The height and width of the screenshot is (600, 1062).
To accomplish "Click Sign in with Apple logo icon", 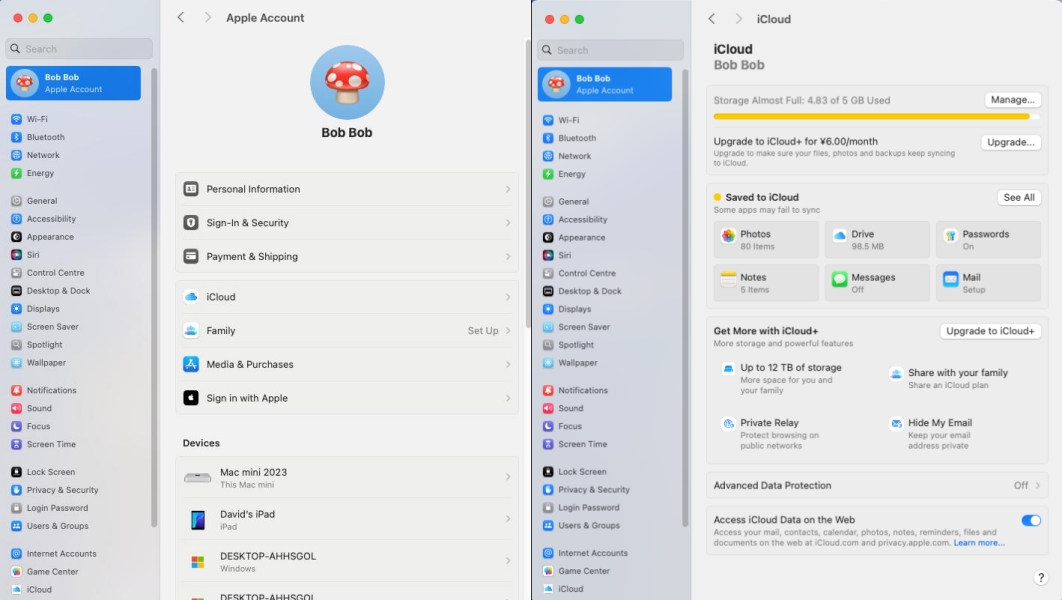I will tap(191, 398).
